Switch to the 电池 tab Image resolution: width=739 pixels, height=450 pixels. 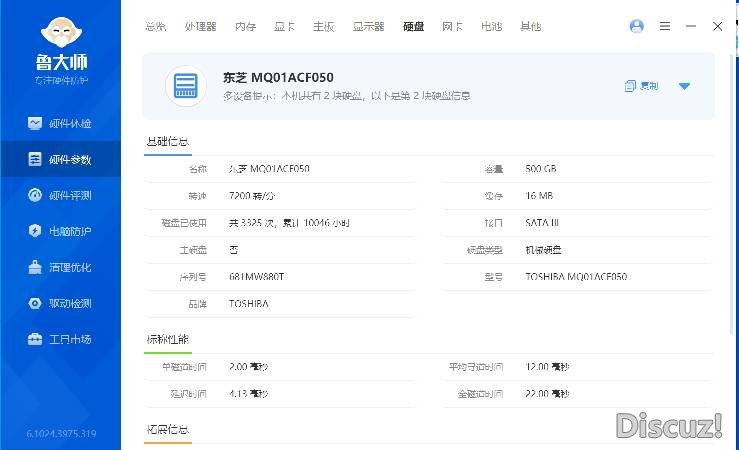pos(492,26)
